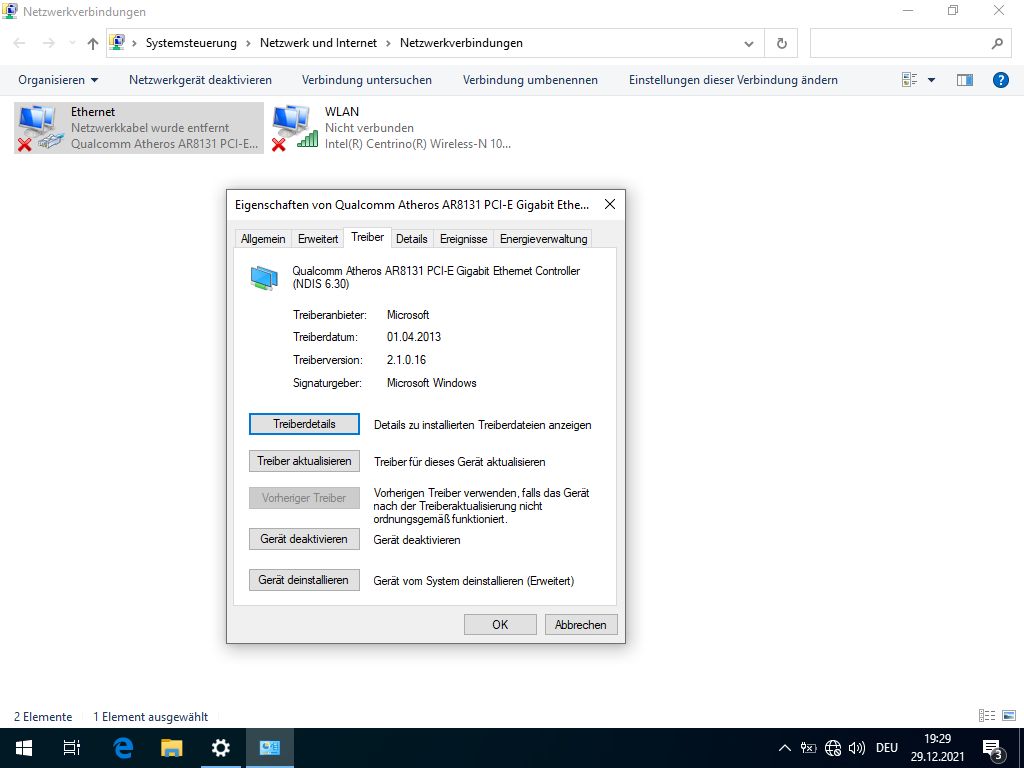Screen dimensions: 1024x768
Task: Expand the chevron after Systemsteuerung
Action: click(x=248, y=44)
